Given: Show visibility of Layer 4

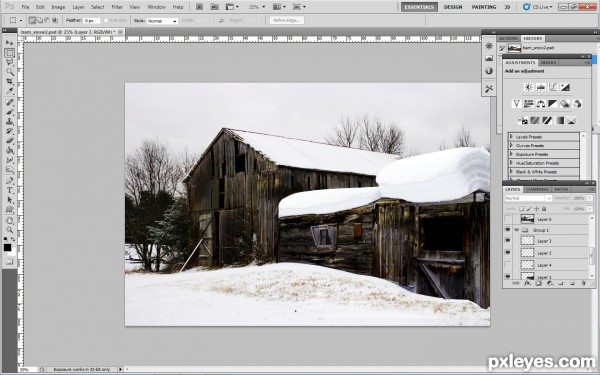Looking at the screenshot, I should click(508, 264).
